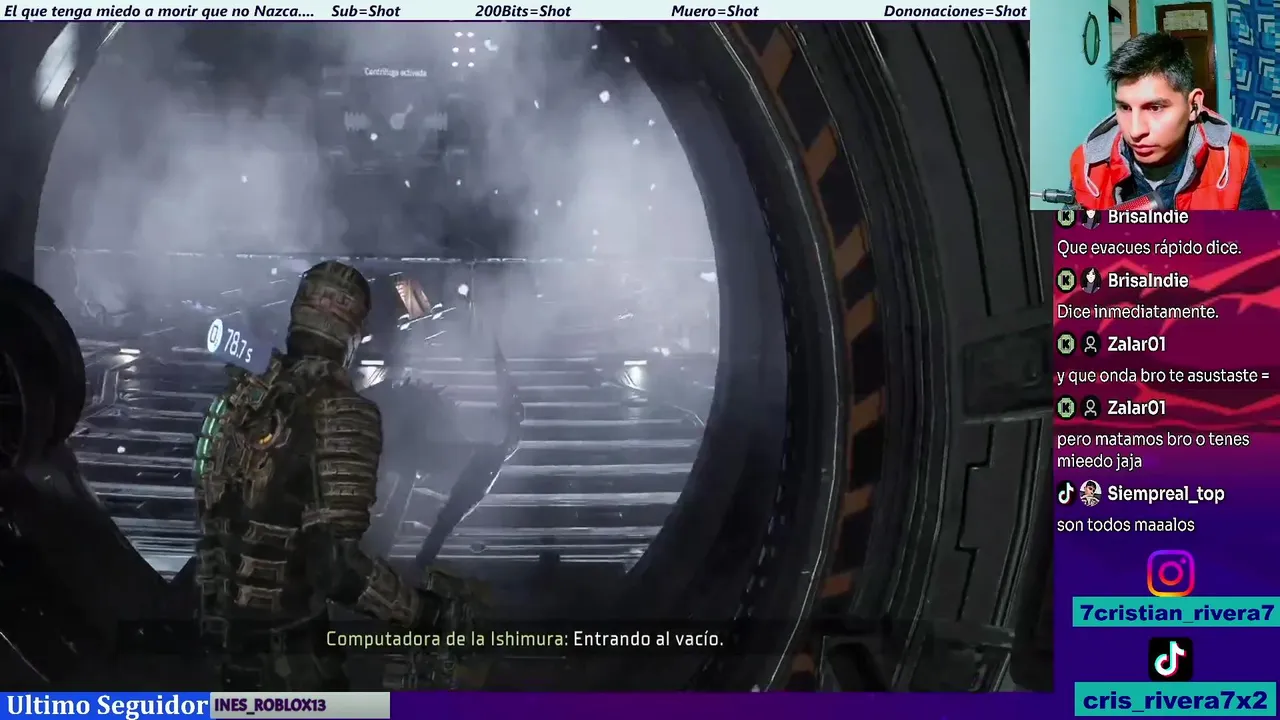This screenshot has width=1280, height=720.
Task: Click subtitle 'Entrando al vacío.'
Action: point(648,639)
